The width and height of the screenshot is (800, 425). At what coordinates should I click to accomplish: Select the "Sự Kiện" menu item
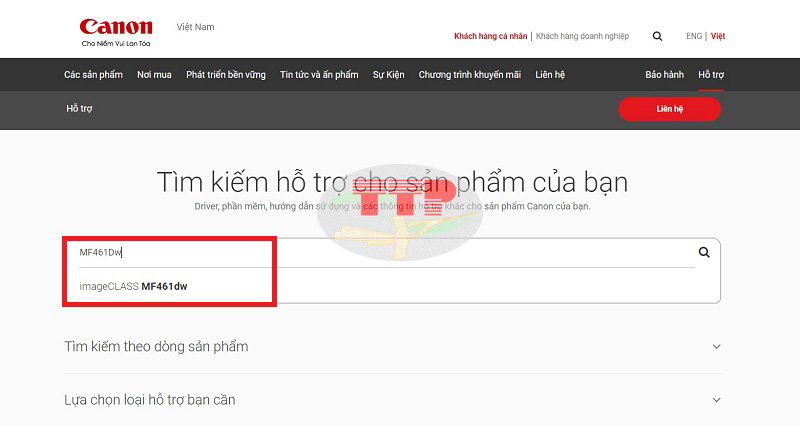(x=388, y=74)
